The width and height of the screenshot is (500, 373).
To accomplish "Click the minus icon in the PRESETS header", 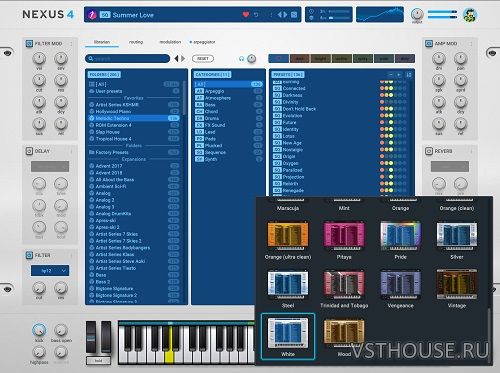I will [x=391, y=75].
